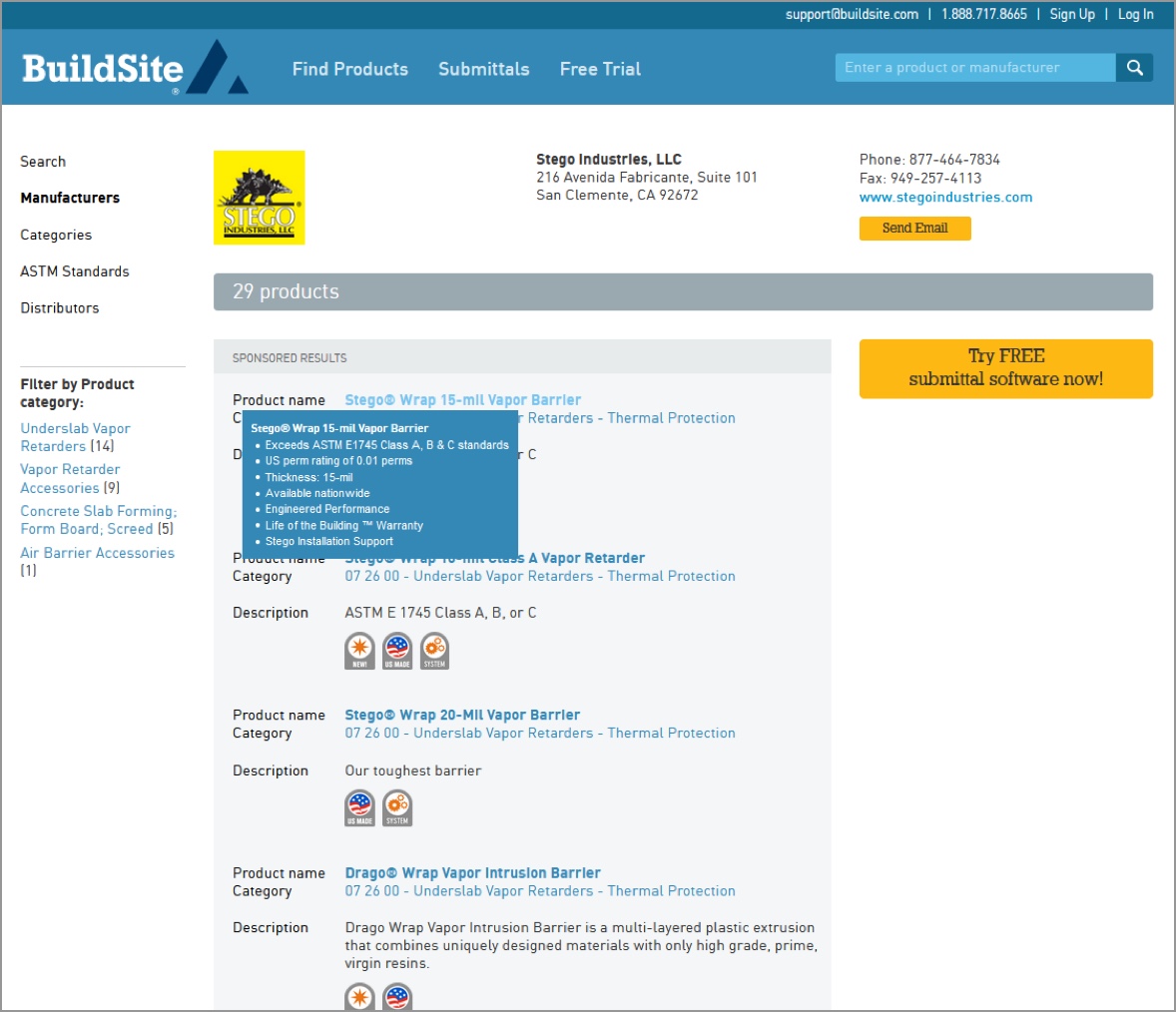Filter by Air Barrier Accessories category
Viewport: 1176px width, 1012px height.
[97, 553]
